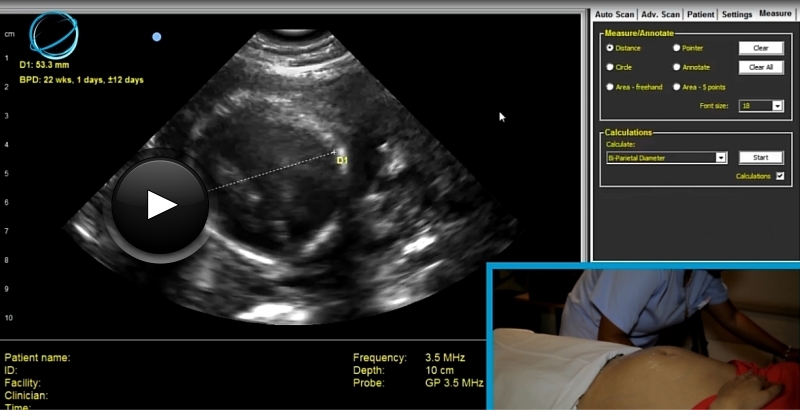Open the Adv. Scan tab
The width and height of the screenshot is (800, 410).
[x=660, y=14]
